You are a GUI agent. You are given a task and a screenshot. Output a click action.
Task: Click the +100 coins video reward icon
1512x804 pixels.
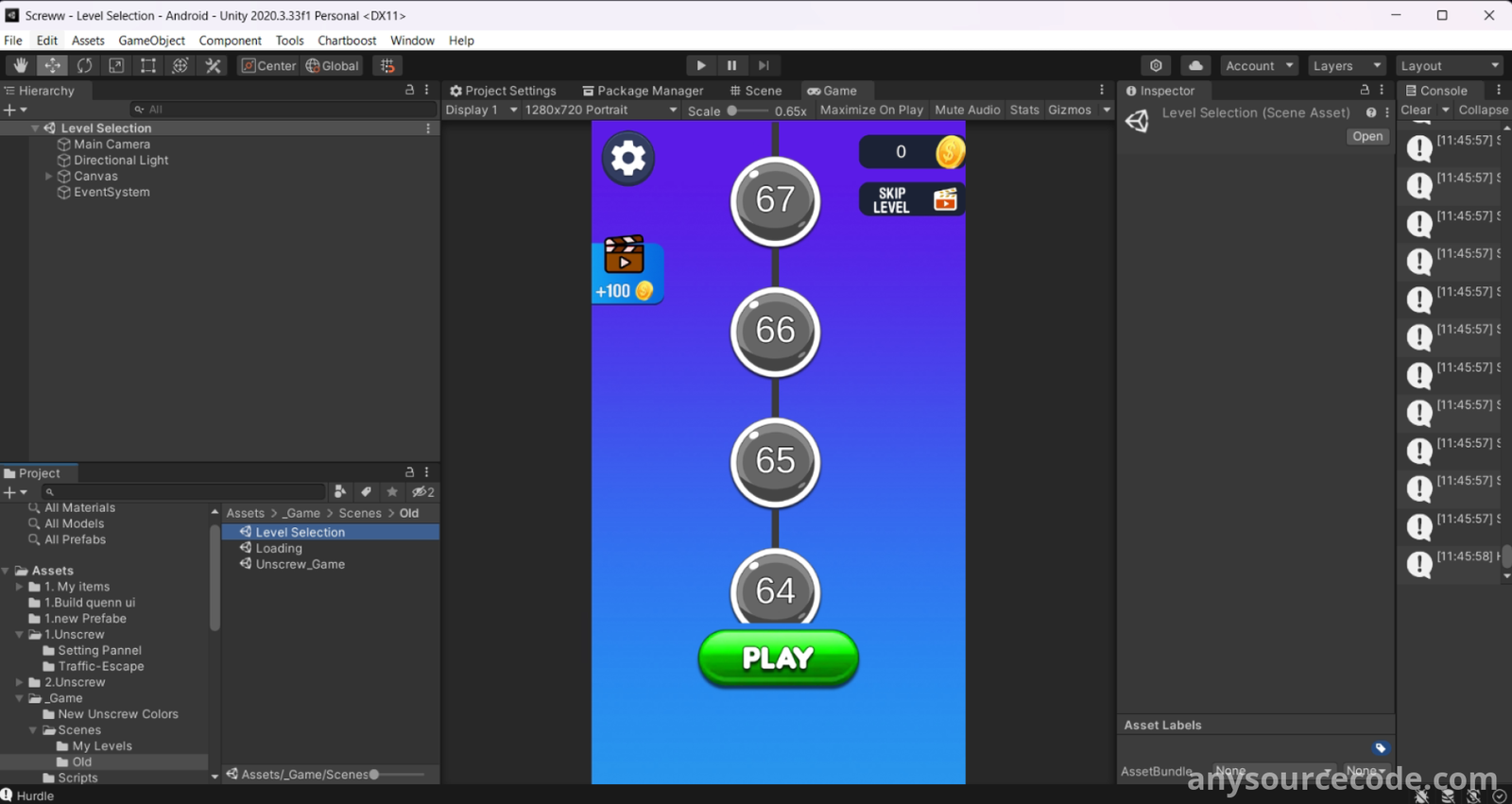point(628,269)
